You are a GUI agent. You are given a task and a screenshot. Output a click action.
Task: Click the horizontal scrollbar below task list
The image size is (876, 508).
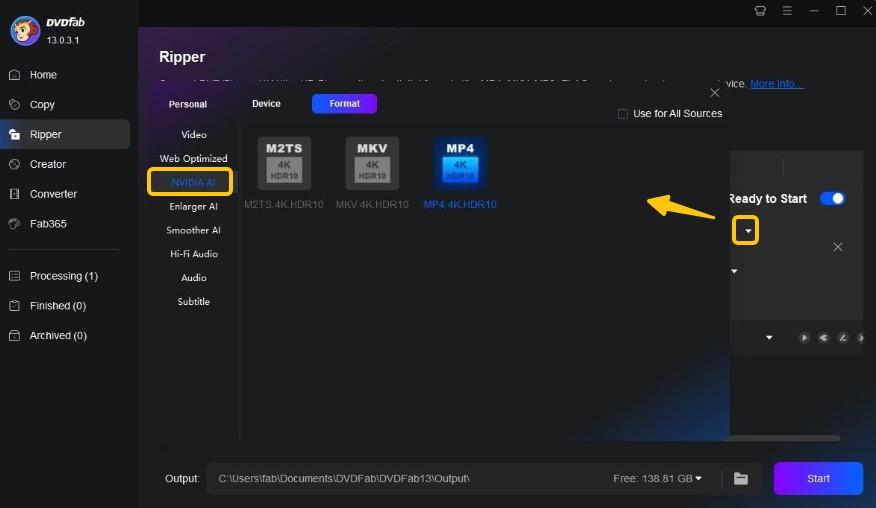[x=784, y=438]
